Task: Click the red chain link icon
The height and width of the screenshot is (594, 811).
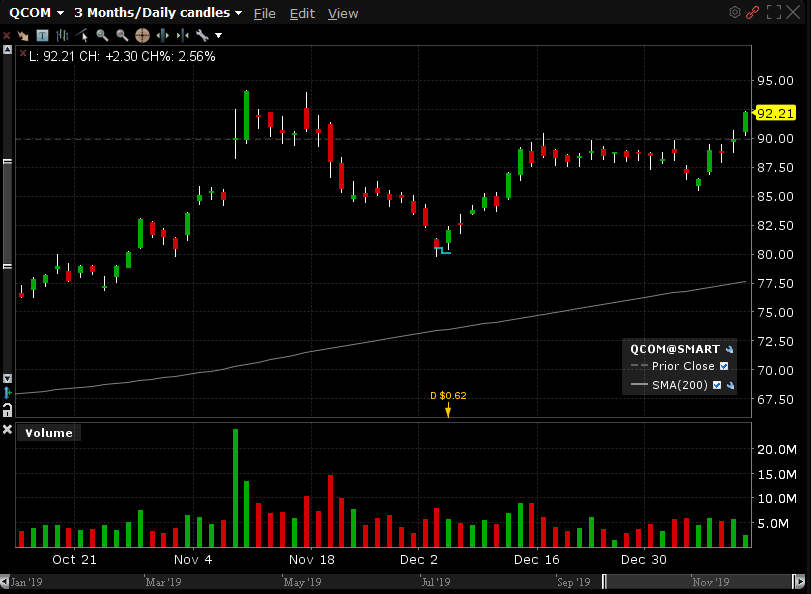Action: pyautogui.click(x=753, y=12)
